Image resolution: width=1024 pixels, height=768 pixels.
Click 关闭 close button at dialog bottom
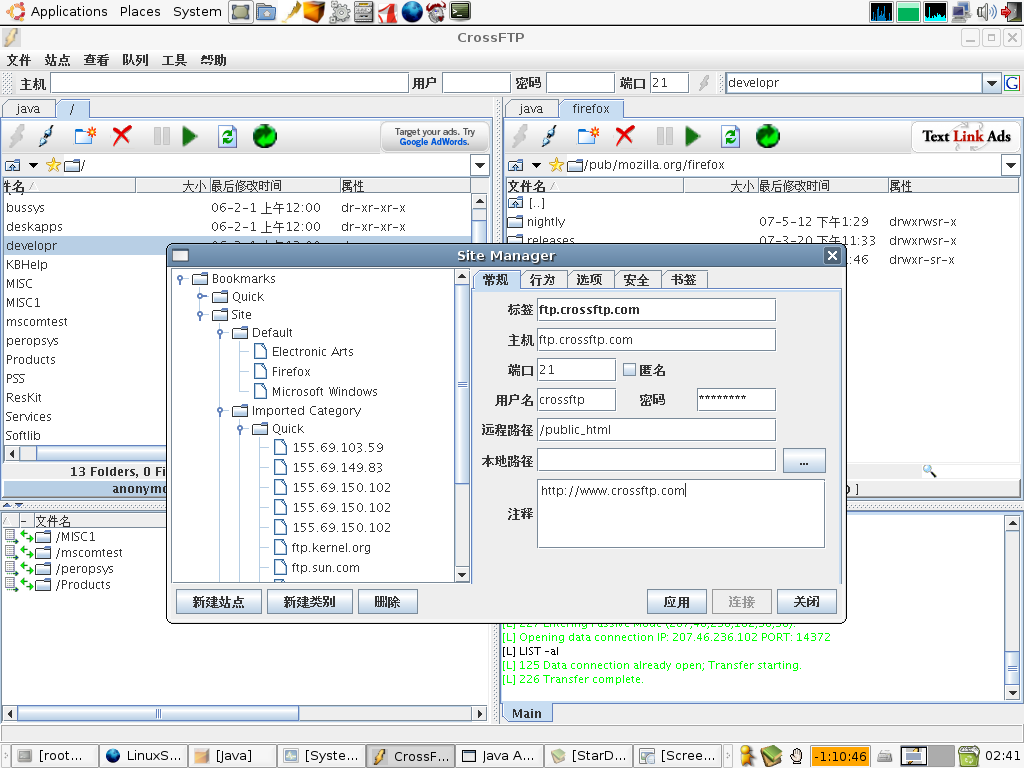click(807, 601)
